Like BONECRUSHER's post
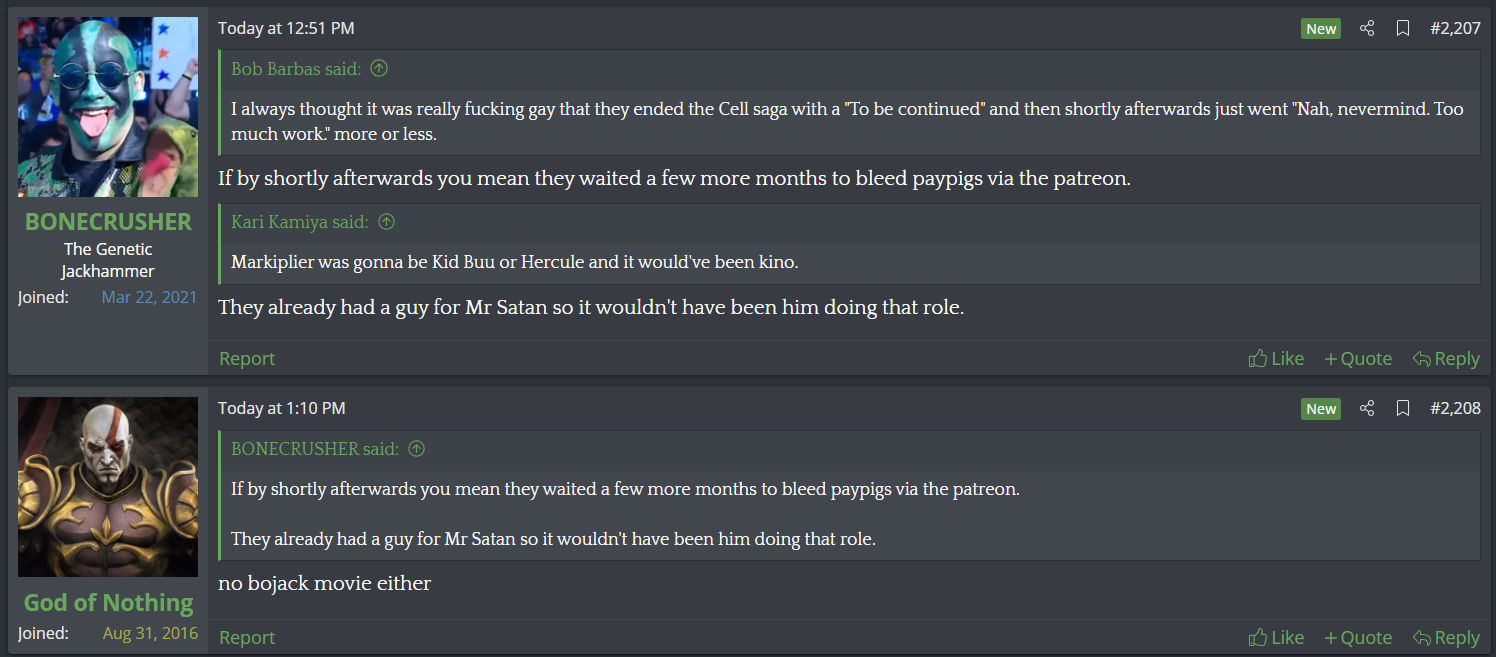Image resolution: width=1496 pixels, height=657 pixels. point(1276,358)
